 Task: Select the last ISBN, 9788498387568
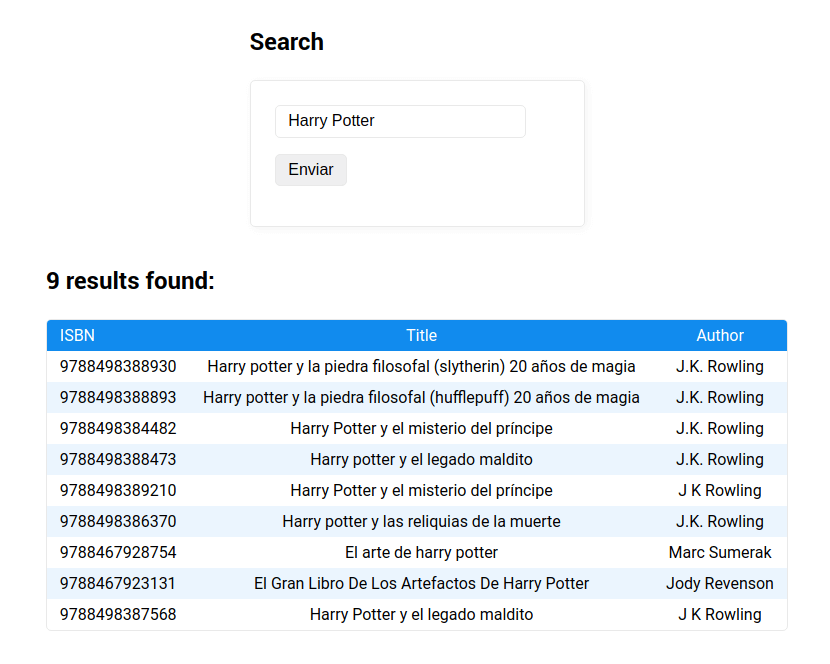pos(118,614)
